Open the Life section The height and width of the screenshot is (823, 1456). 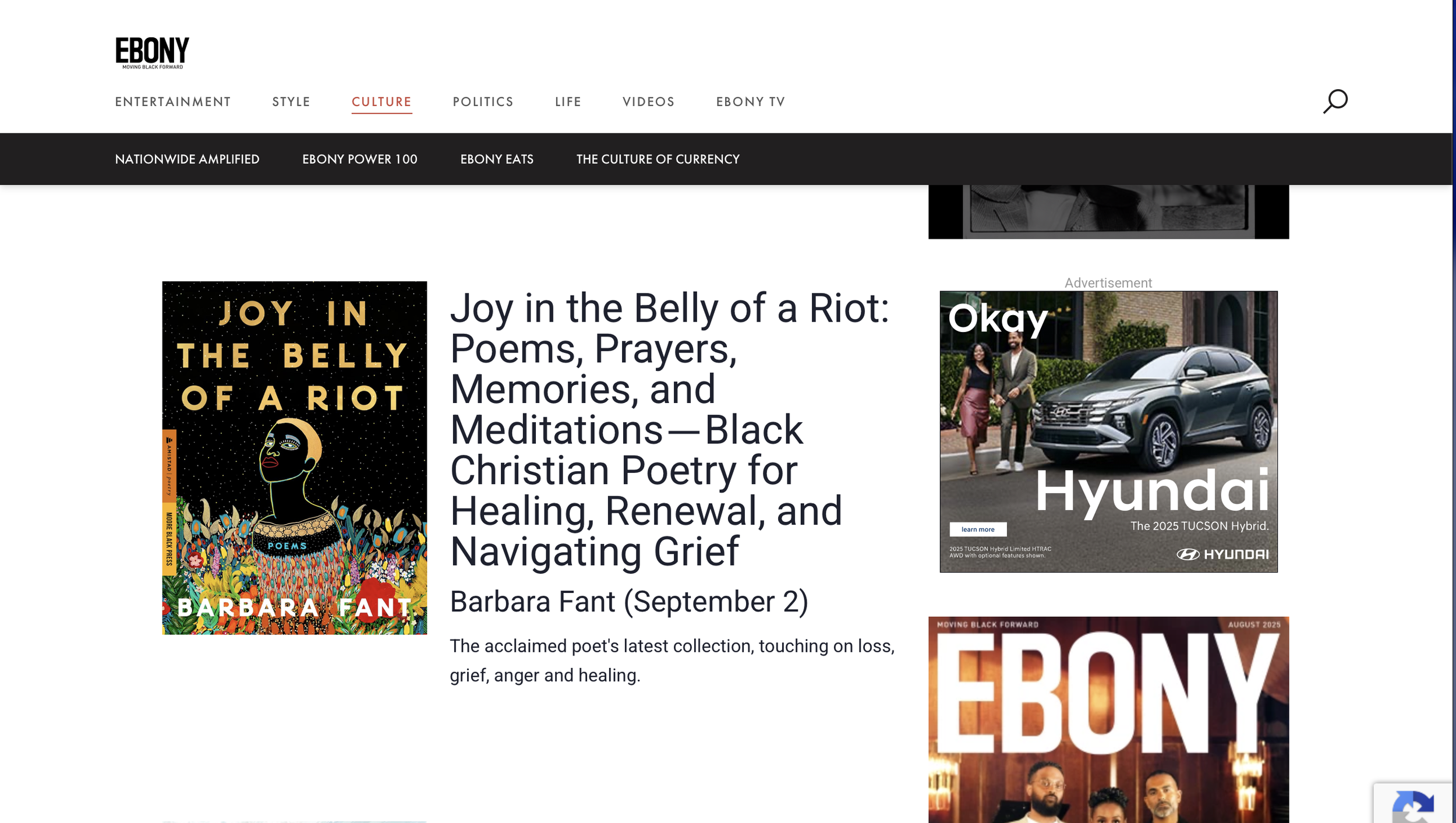coord(568,102)
